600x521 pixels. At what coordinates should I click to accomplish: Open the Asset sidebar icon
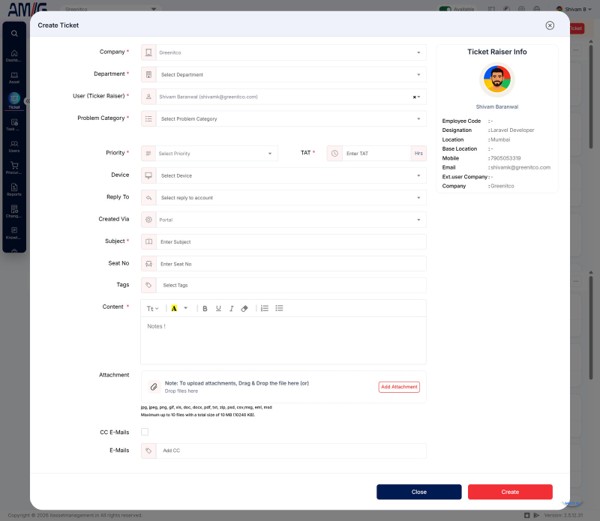coord(14,77)
